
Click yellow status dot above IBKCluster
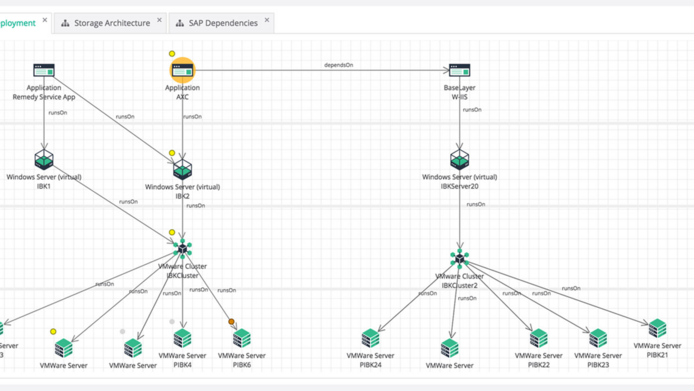(x=172, y=232)
